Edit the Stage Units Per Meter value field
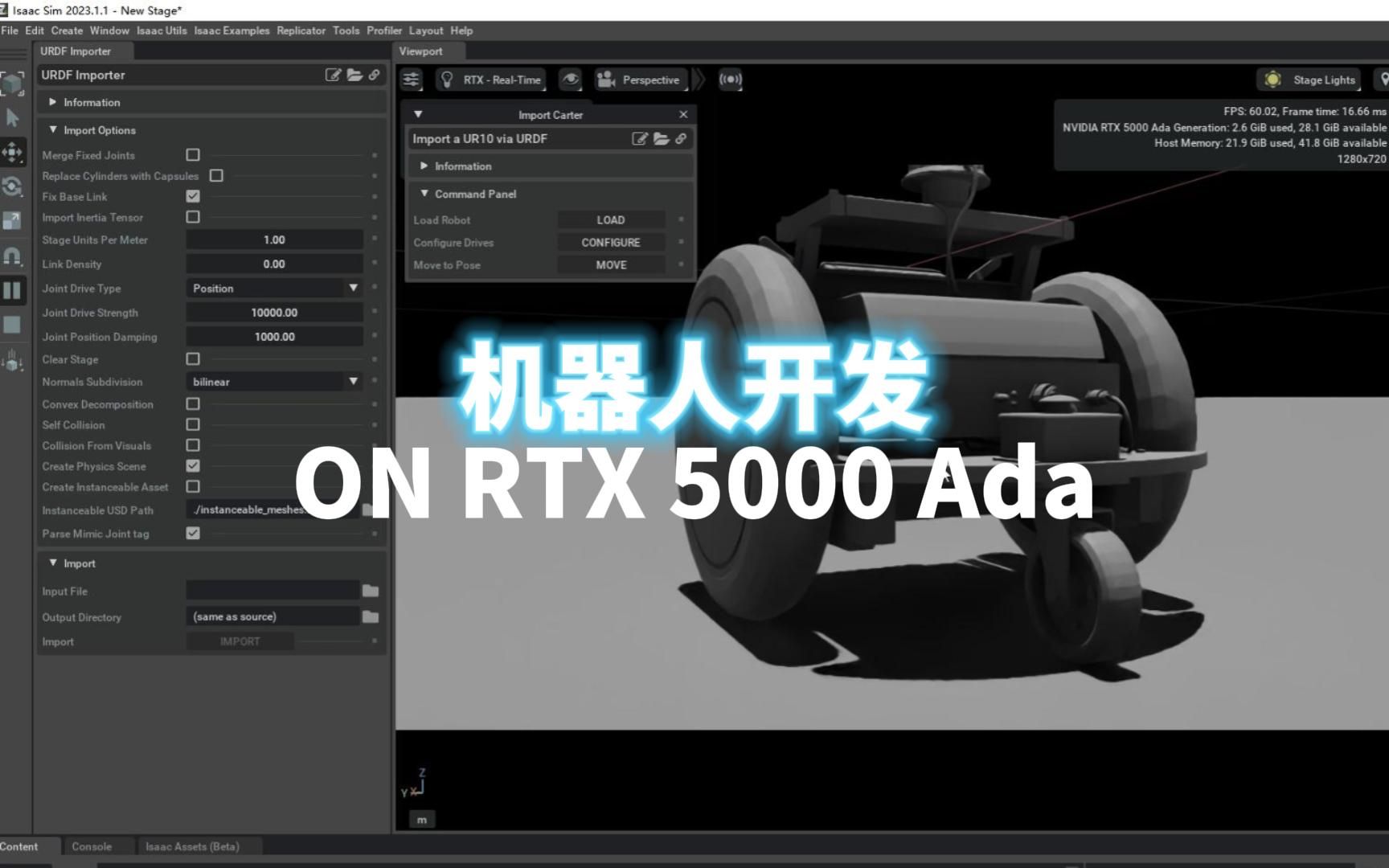Image resolution: width=1389 pixels, height=868 pixels. point(273,240)
